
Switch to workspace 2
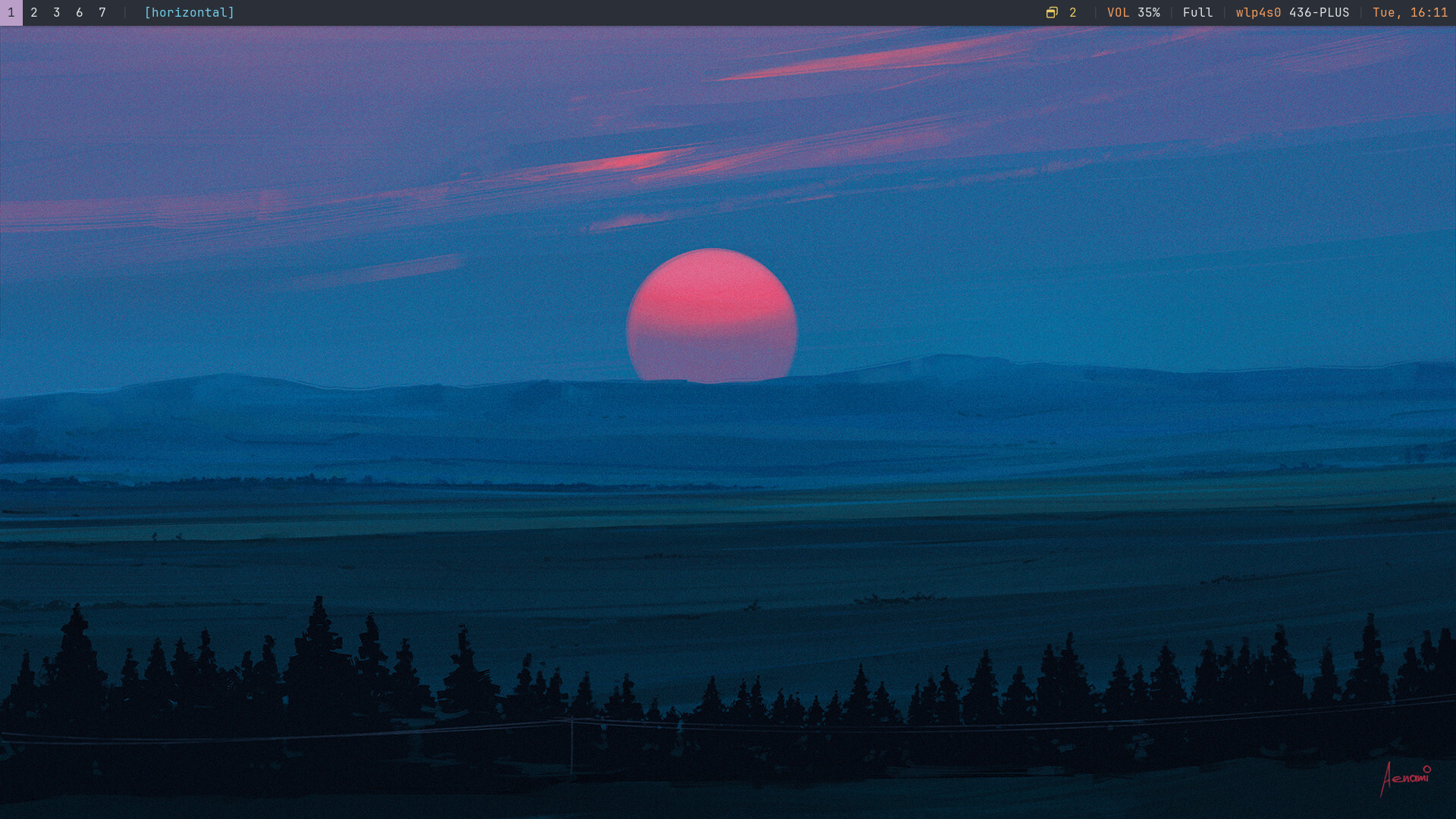point(34,13)
